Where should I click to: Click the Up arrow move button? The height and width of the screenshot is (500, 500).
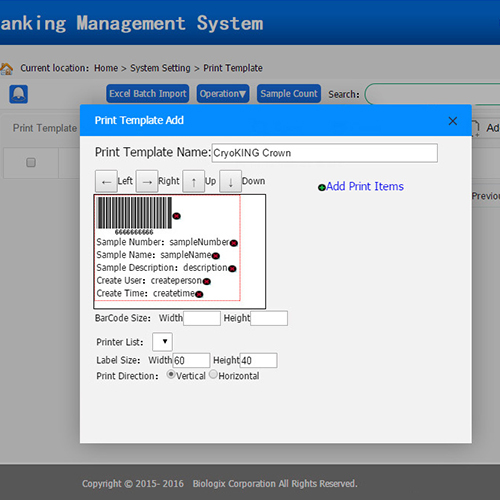pos(194,181)
